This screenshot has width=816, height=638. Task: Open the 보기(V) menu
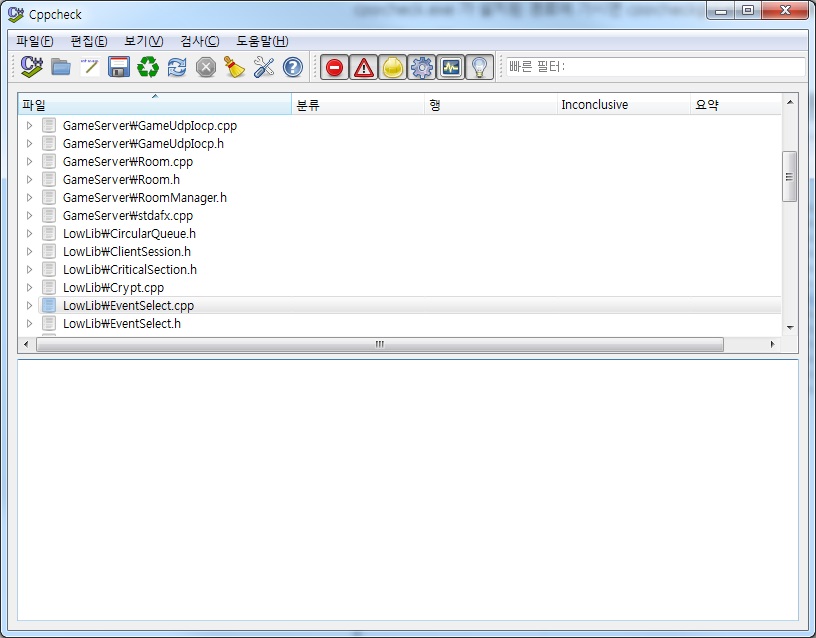(144, 41)
